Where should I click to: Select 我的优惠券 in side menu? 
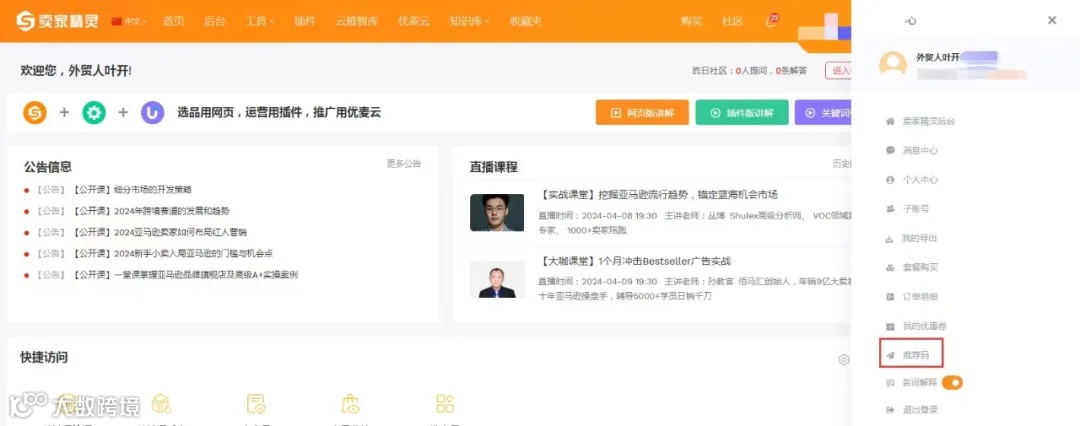pyautogui.click(x=924, y=326)
